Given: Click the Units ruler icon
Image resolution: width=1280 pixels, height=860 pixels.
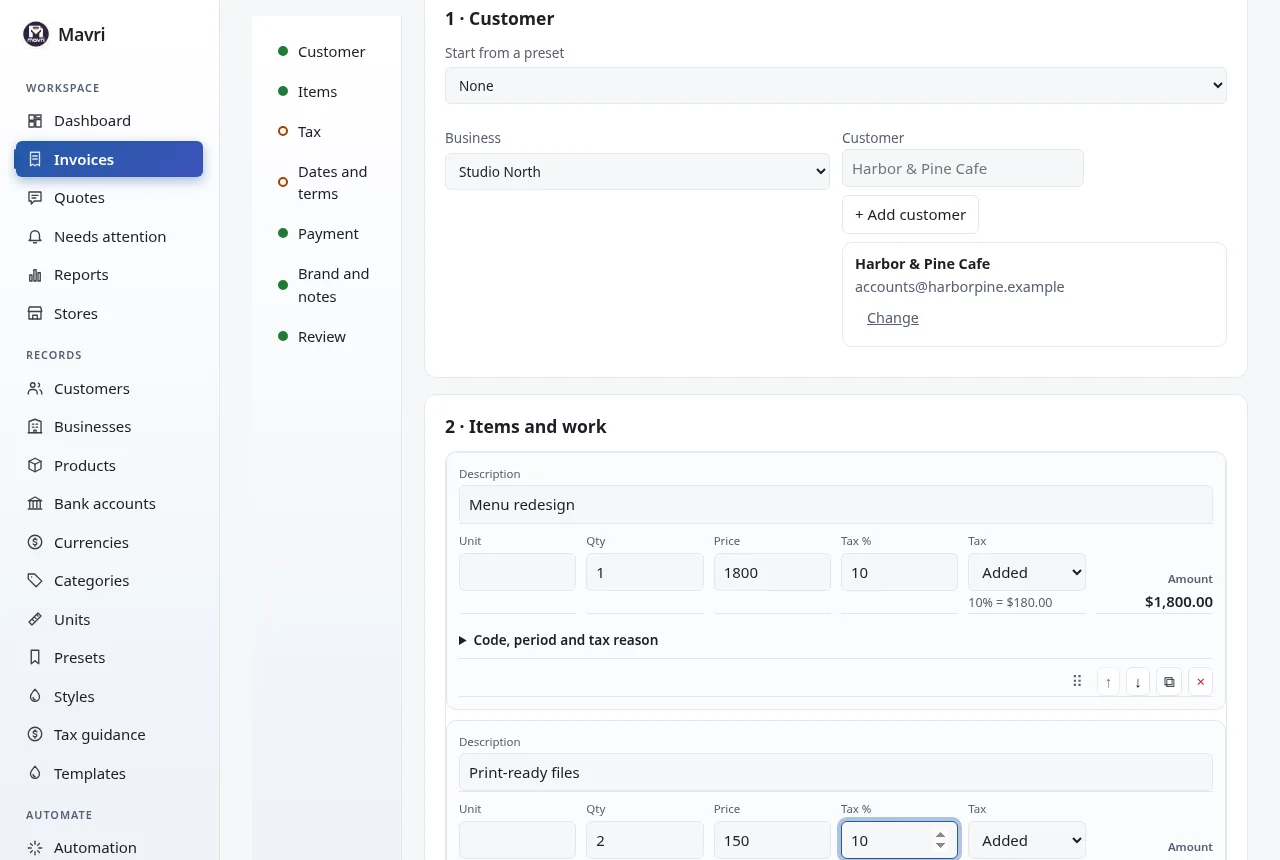Looking at the screenshot, I should [35, 620].
